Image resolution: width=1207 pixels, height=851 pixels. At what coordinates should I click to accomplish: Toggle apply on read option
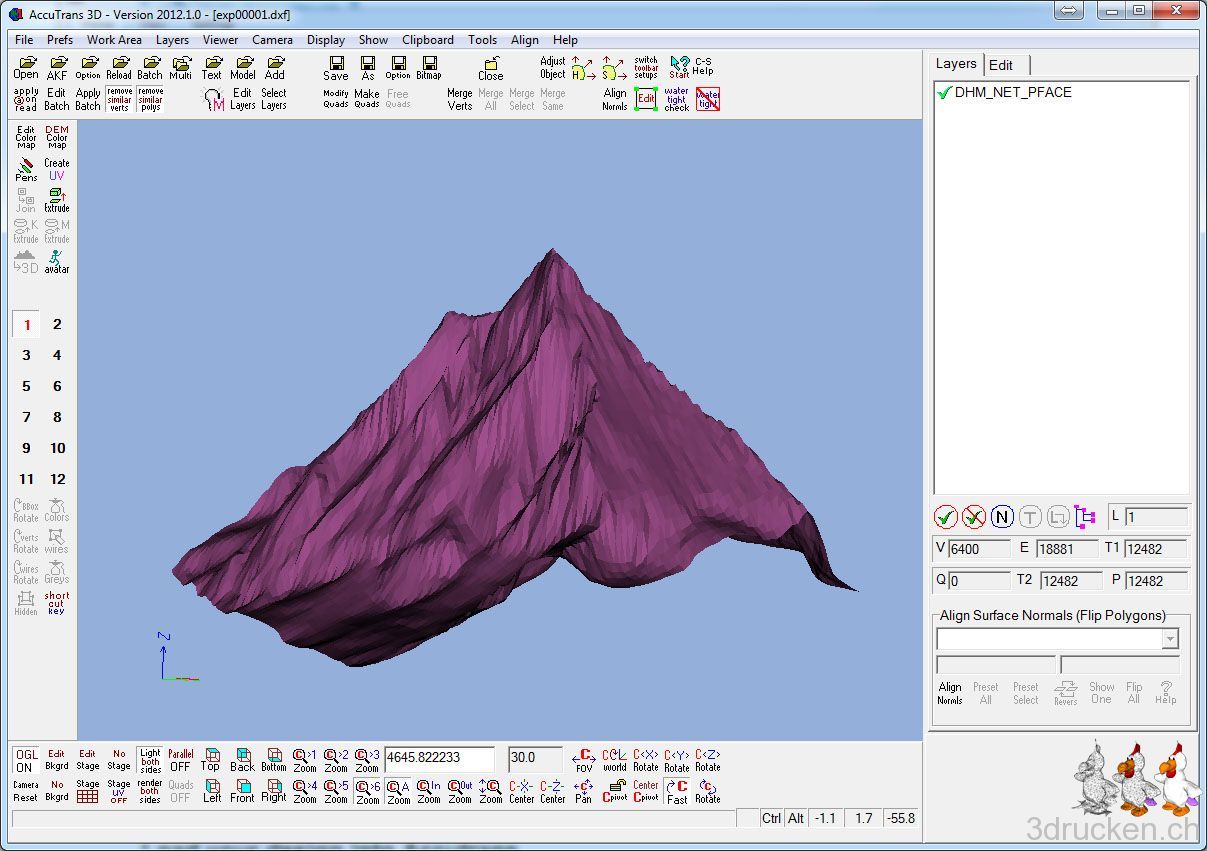coord(26,99)
